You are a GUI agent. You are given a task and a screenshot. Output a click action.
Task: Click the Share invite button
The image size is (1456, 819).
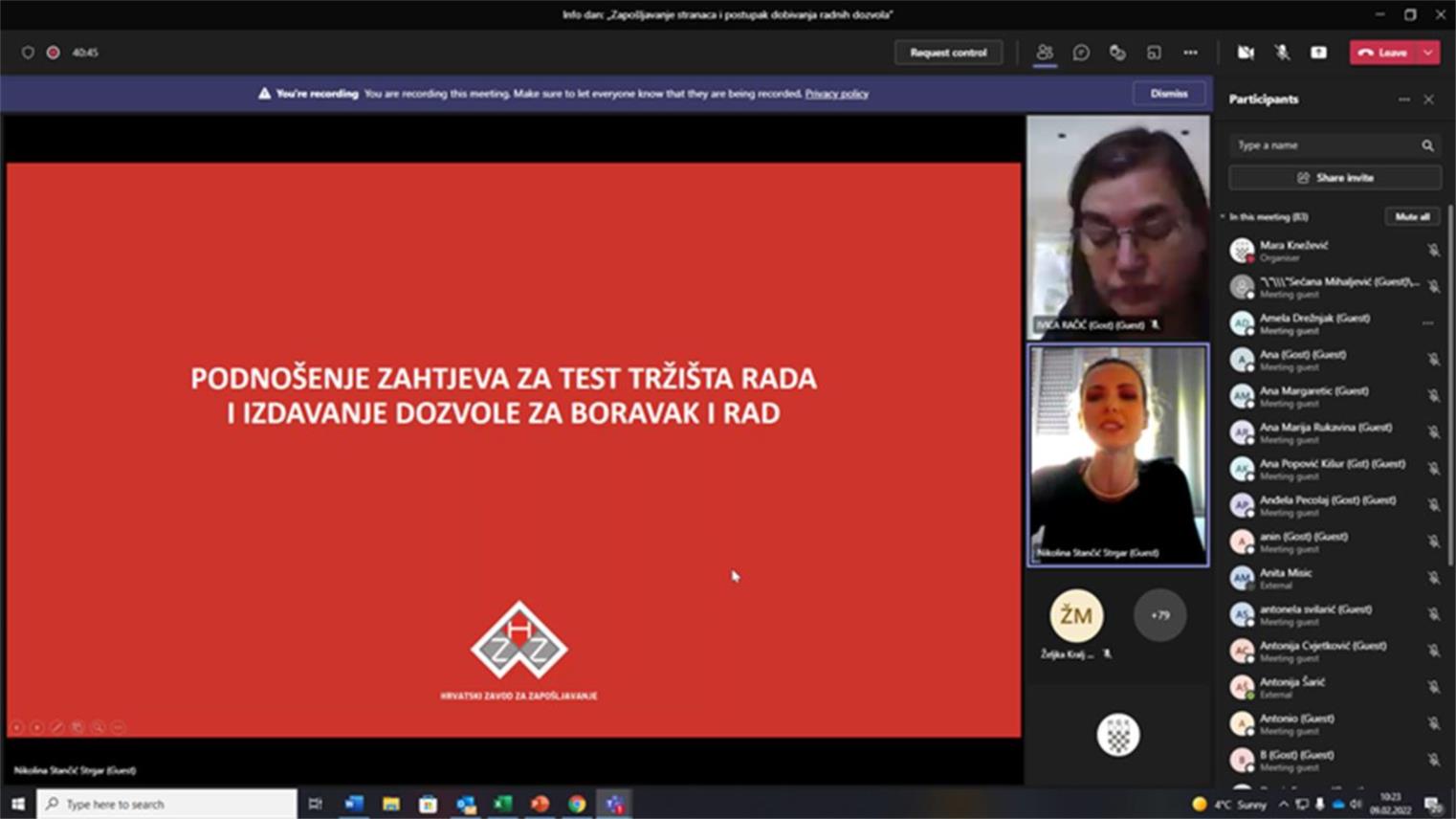pyautogui.click(x=1335, y=178)
